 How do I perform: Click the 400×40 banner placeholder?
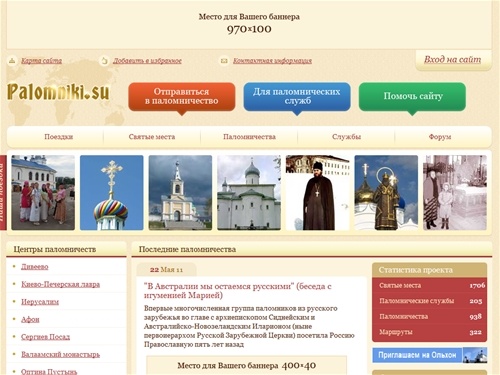247,365
